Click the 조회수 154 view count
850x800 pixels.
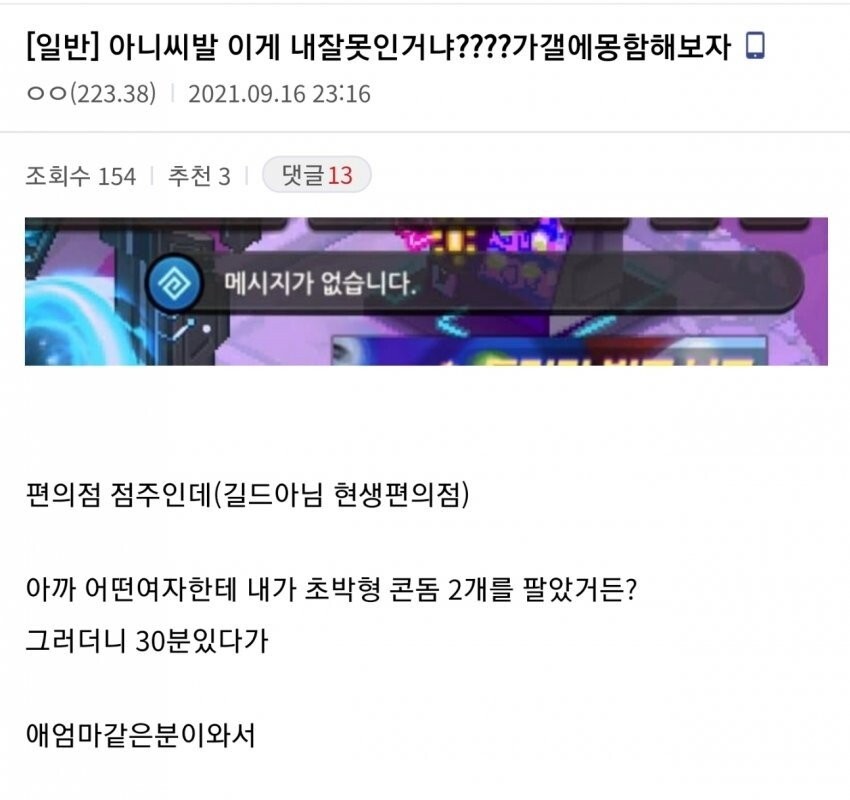tap(80, 176)
